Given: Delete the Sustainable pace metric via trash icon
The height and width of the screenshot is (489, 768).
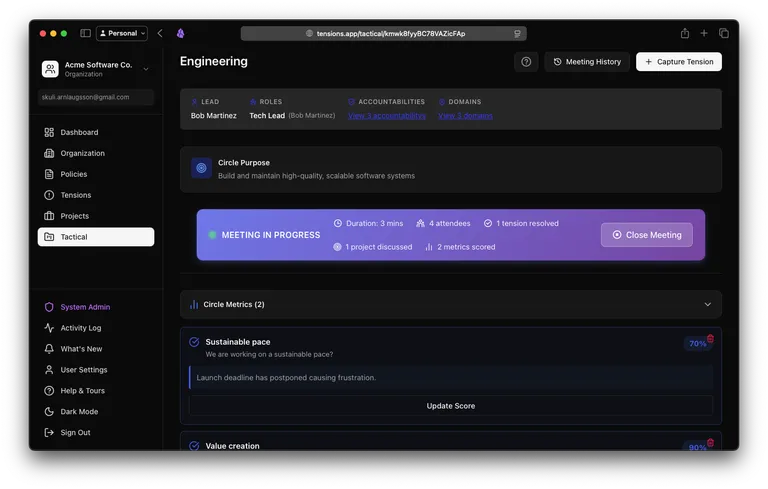Looking at the screenshot, I should click(710, 339).
